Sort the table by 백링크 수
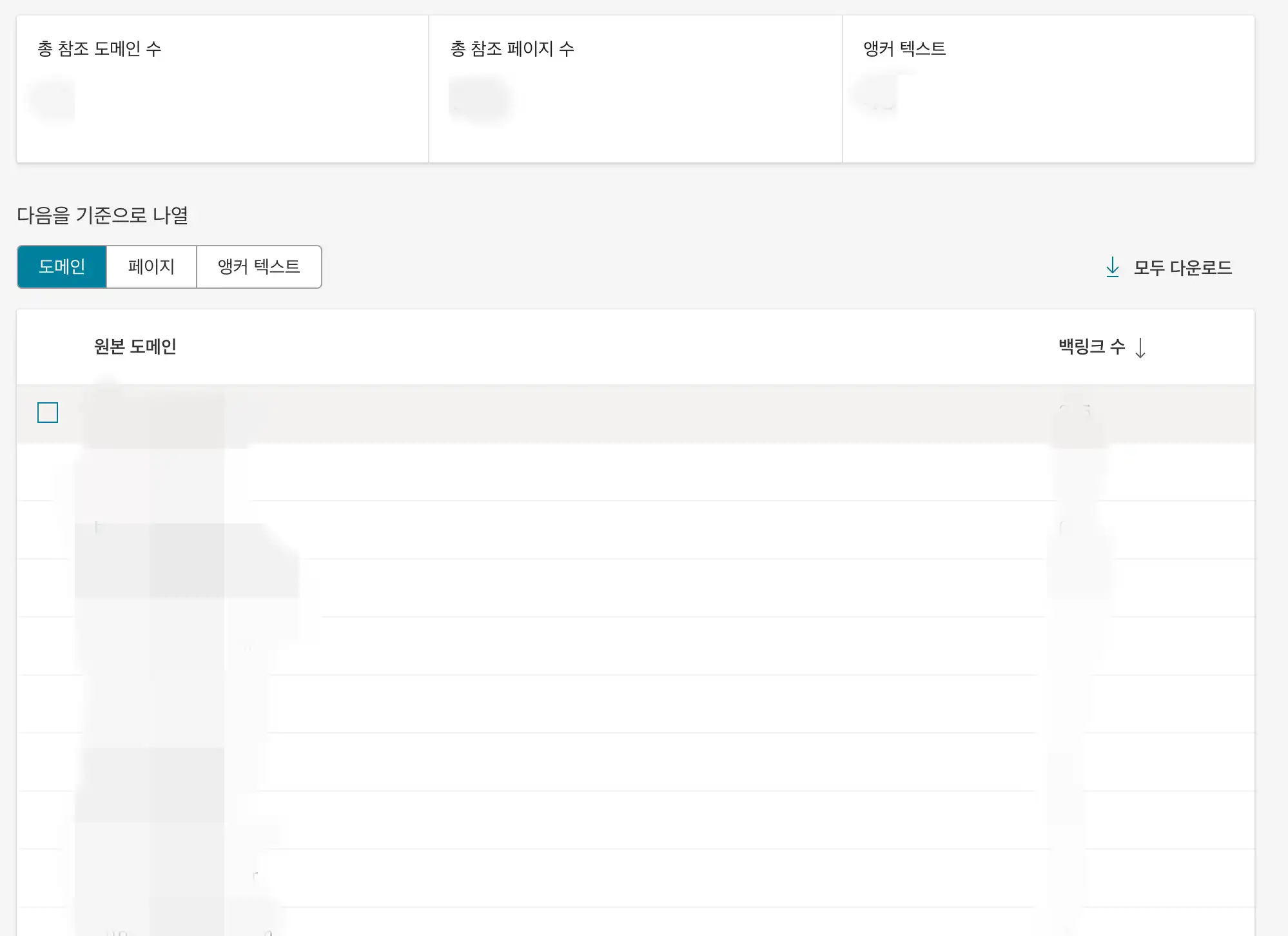The height and width of the screenshot is (936, 1288). 1092,347
